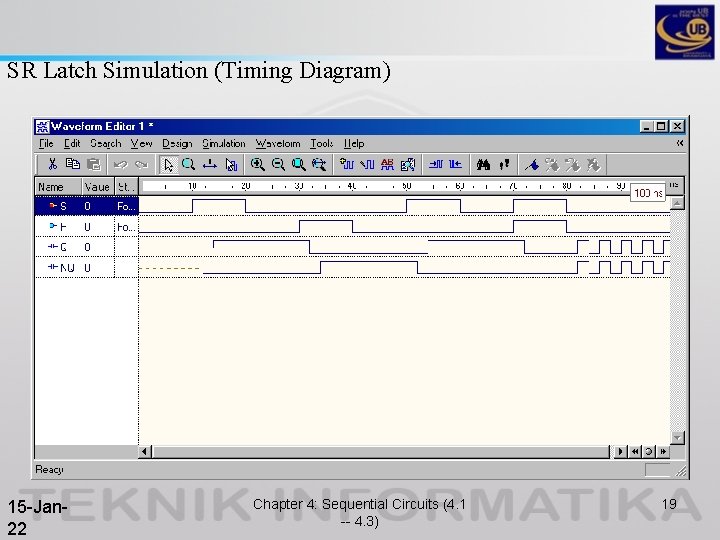Click the red AB signal compare icon

[387, 164]
